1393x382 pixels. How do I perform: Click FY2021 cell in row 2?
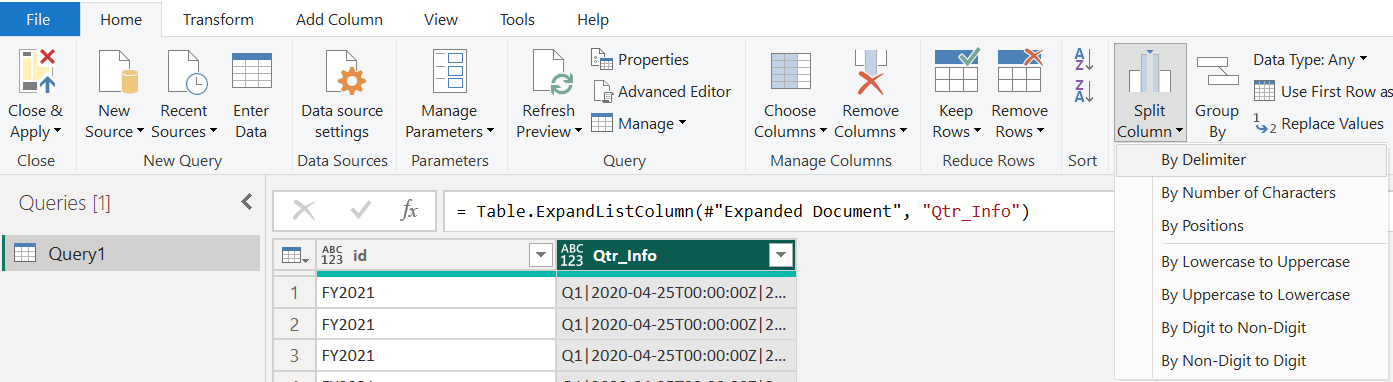[x=436, y=324]
